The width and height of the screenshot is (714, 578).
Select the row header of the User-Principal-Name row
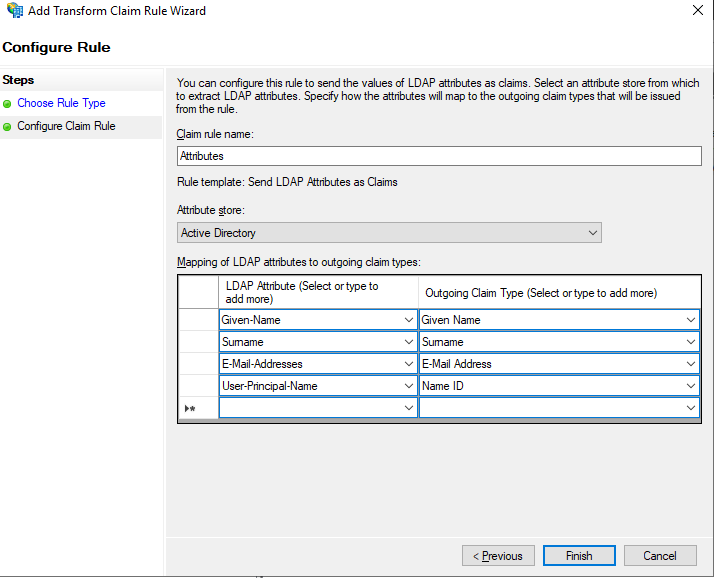tap(199, 385)
